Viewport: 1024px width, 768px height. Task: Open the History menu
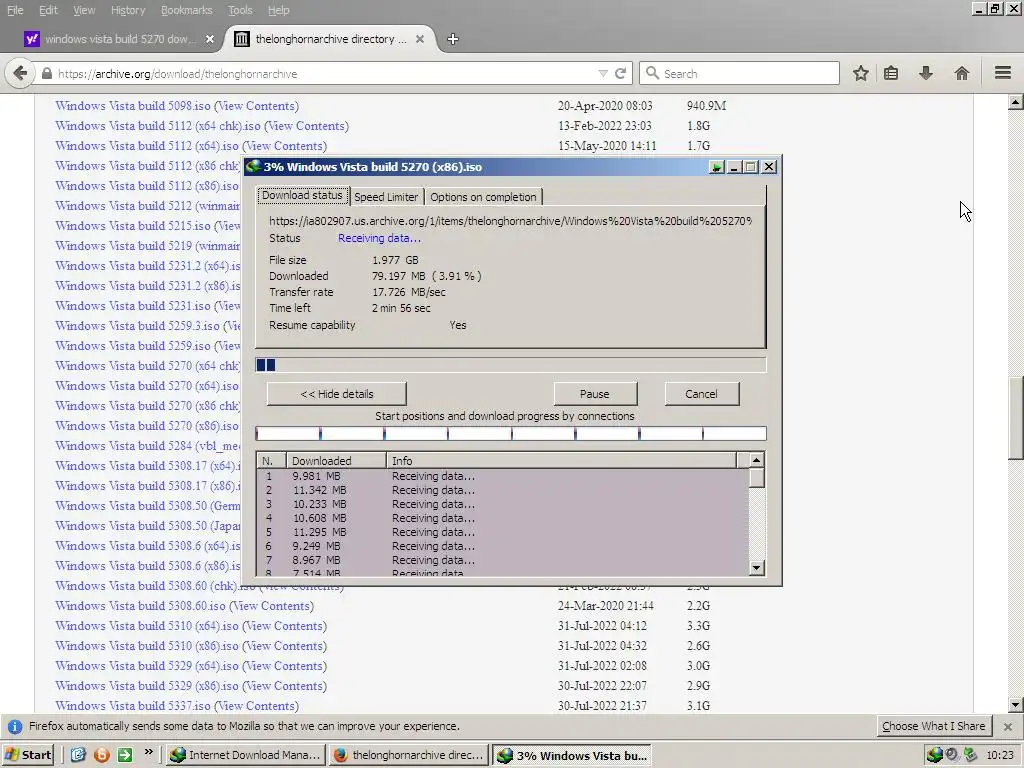point(128,10)
